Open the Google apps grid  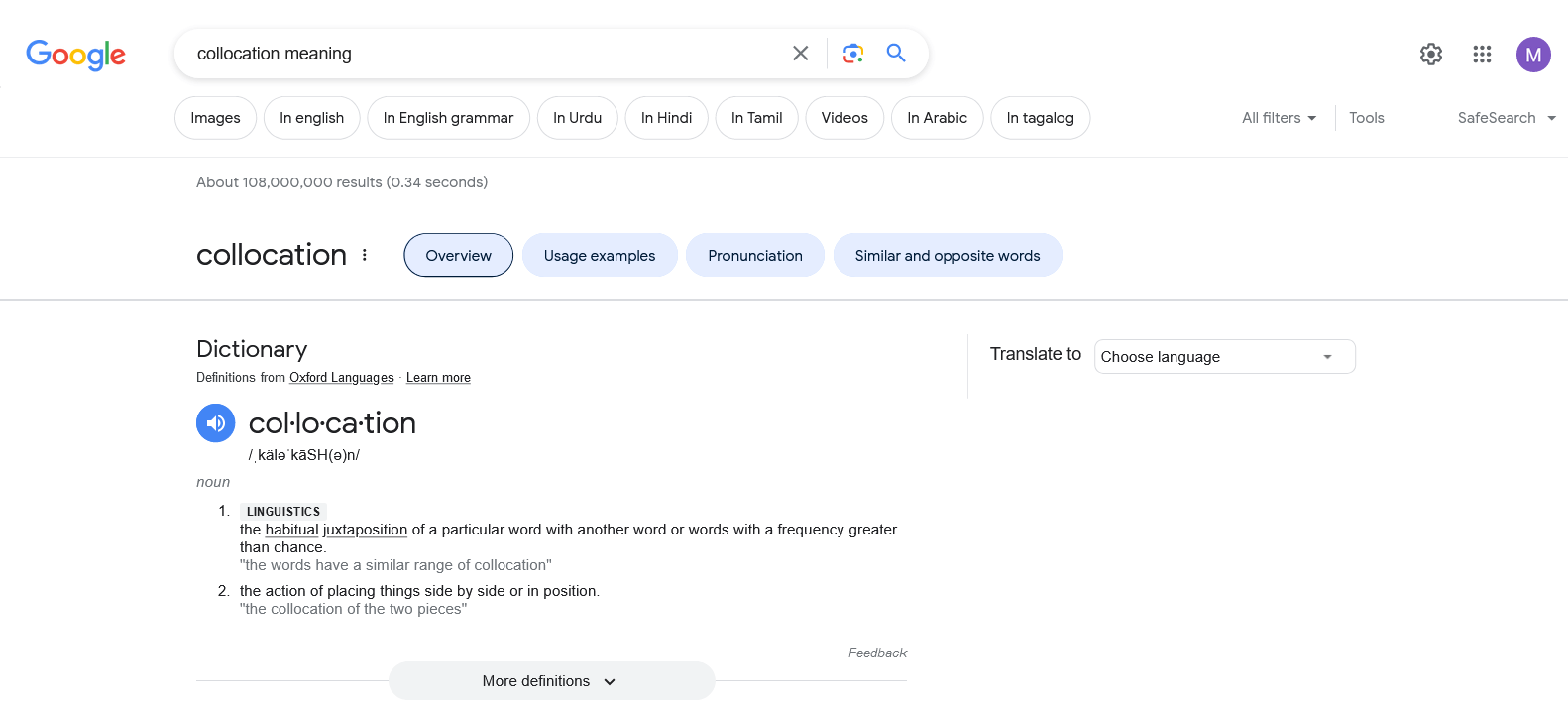pos(1482,55)
